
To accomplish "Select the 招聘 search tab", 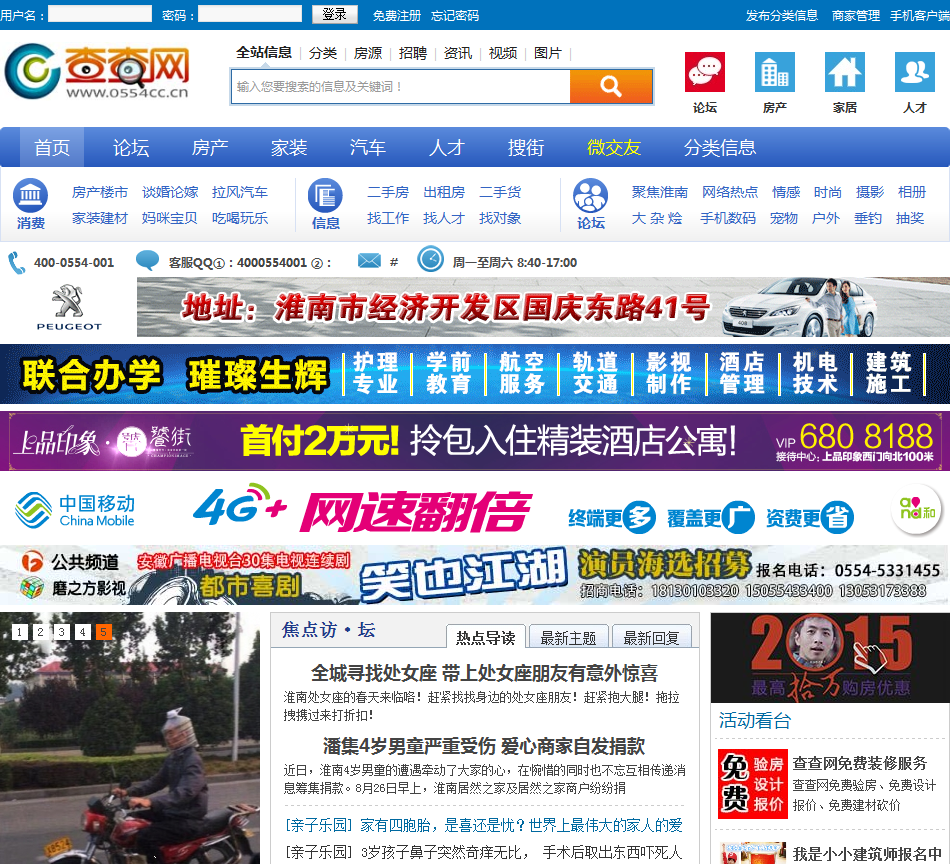I will click(x=413, y=53).
